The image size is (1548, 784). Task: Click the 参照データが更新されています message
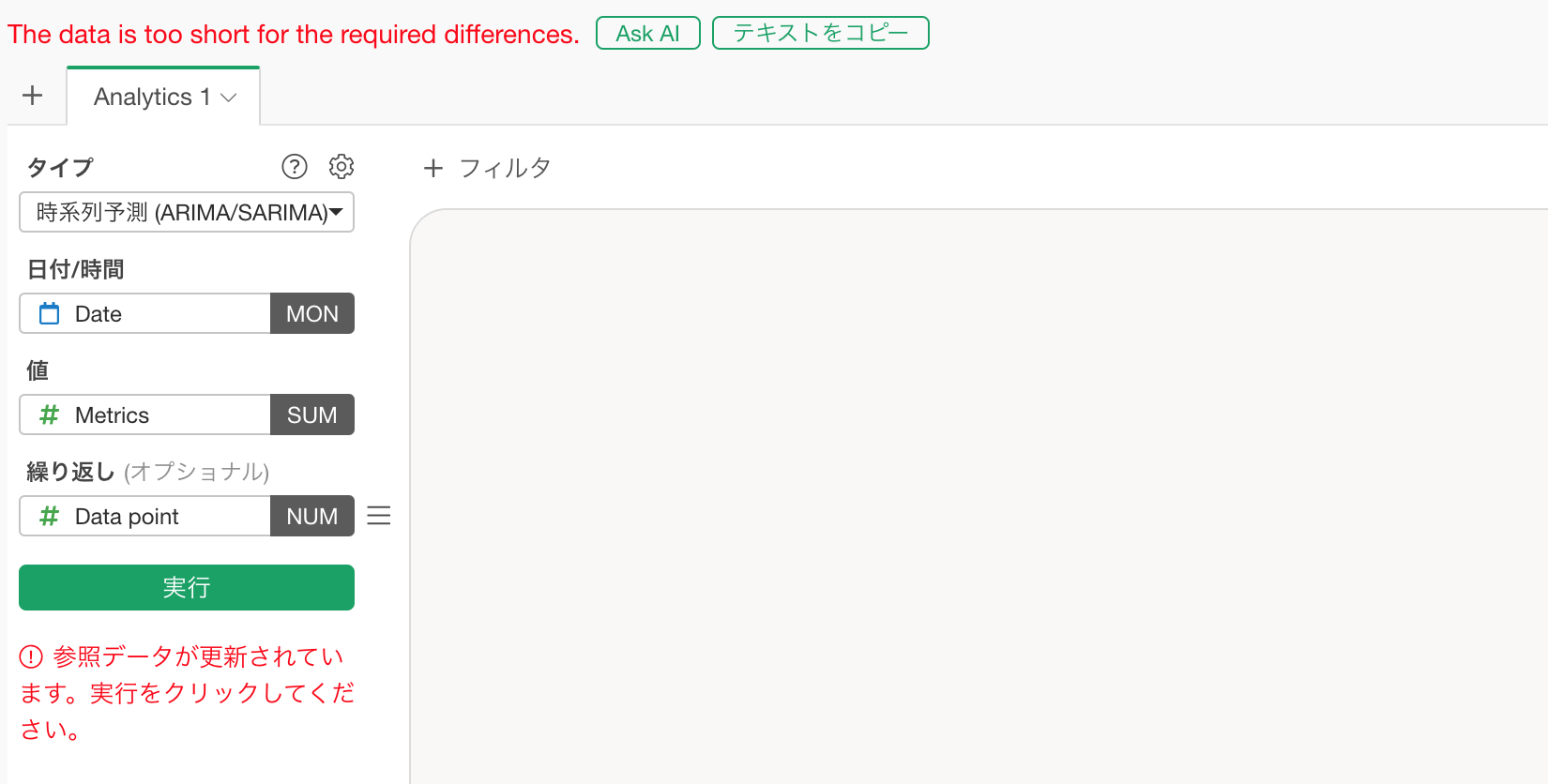coord(188,693)
